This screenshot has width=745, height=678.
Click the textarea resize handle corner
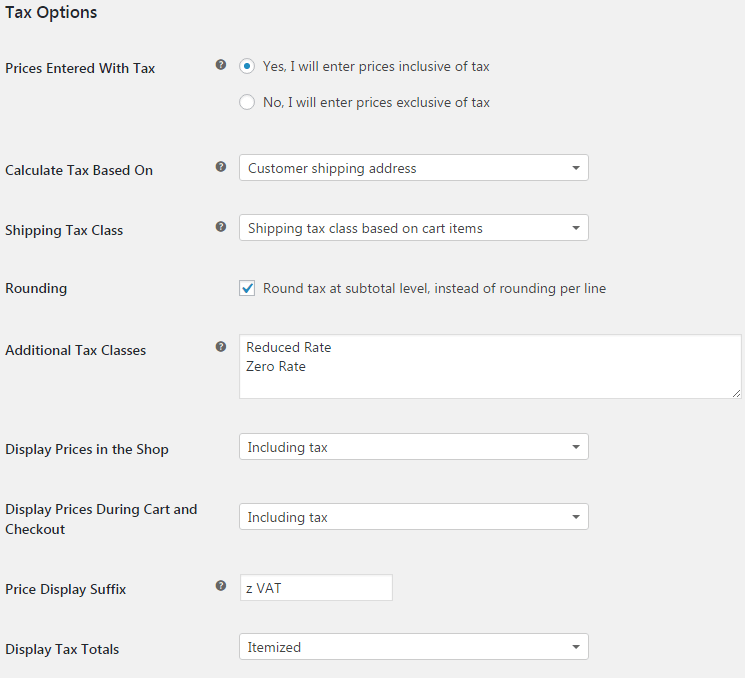tap(736, 393)
